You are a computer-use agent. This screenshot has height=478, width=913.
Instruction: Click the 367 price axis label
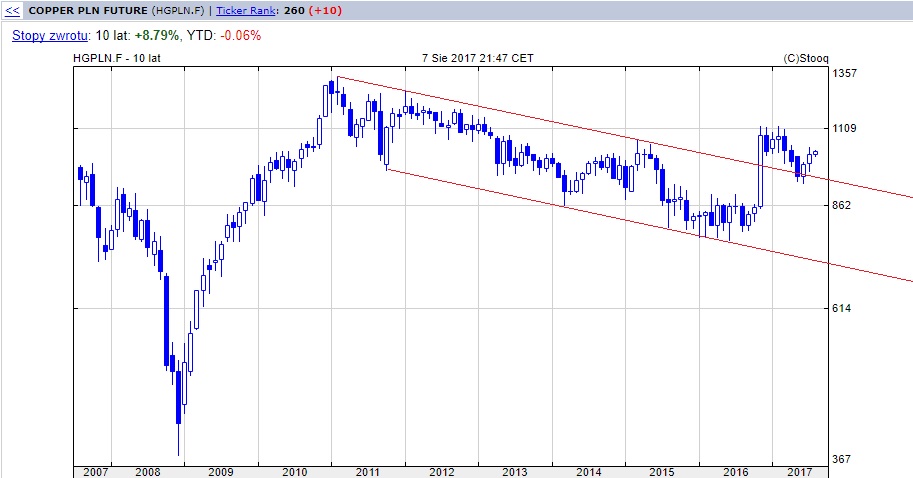point(843,459)
